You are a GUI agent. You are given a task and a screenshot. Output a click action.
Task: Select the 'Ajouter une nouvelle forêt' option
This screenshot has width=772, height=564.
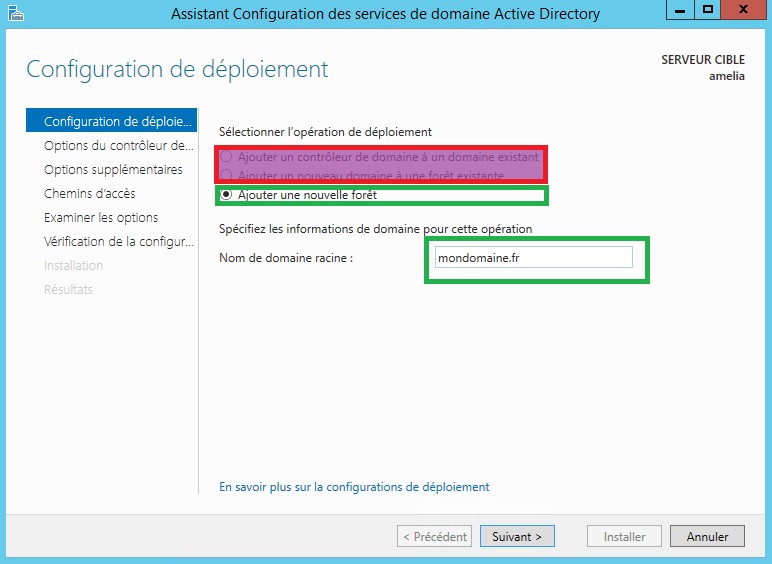[x=226, y=194]
